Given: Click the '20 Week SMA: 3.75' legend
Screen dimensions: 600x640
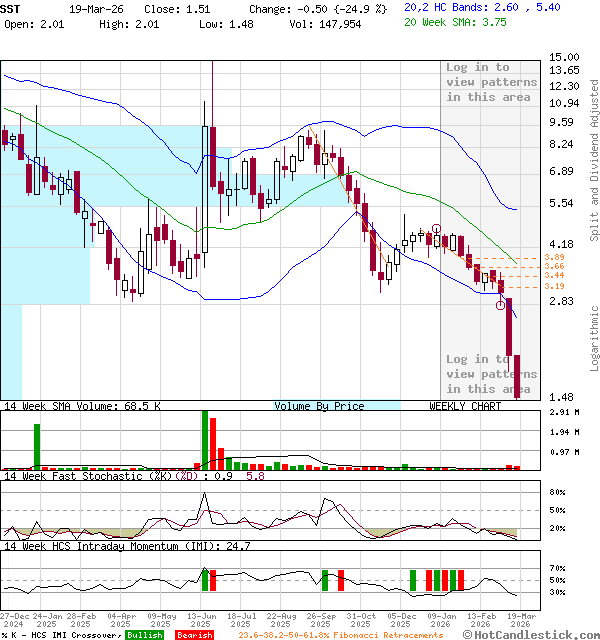Looking at the screenshot, I should click(x=463, y=23).
